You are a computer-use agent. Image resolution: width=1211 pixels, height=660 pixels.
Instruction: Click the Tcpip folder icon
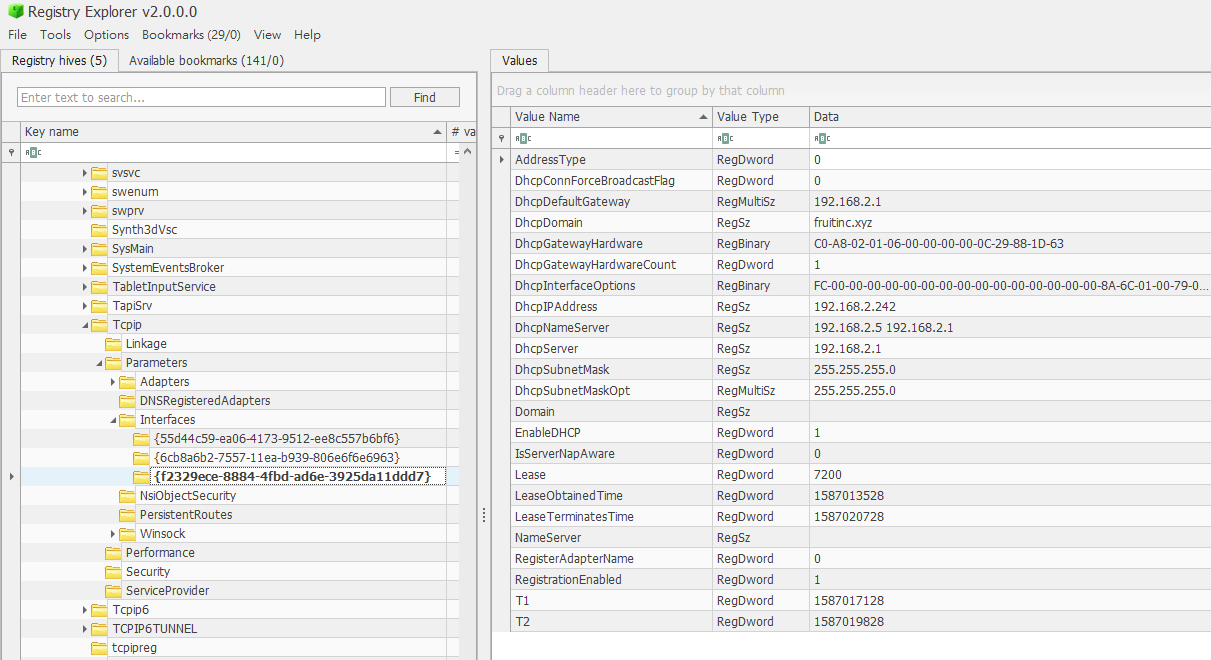[x=99, y=325]
